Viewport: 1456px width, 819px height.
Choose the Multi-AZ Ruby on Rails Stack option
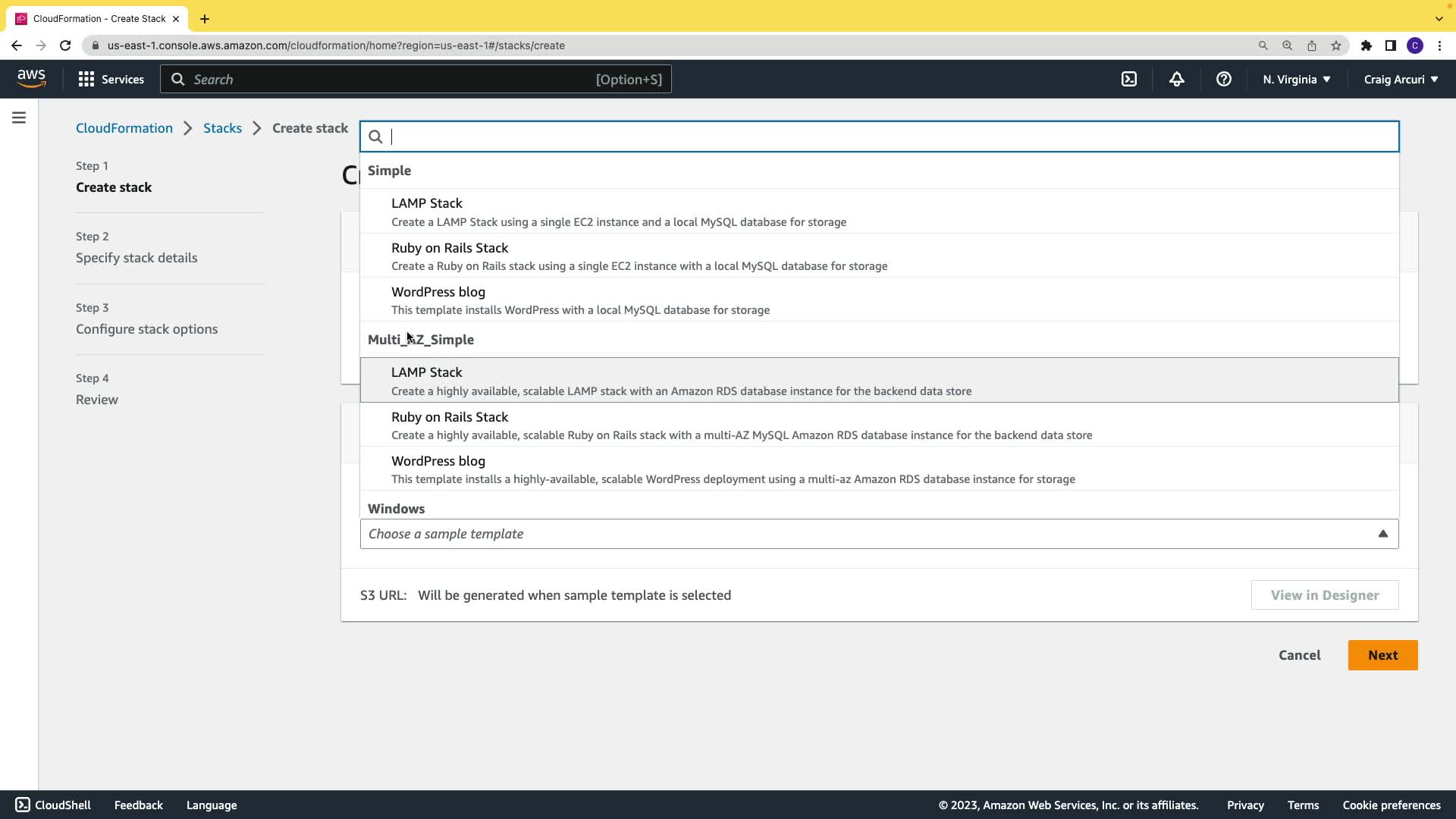click(741, 425)
